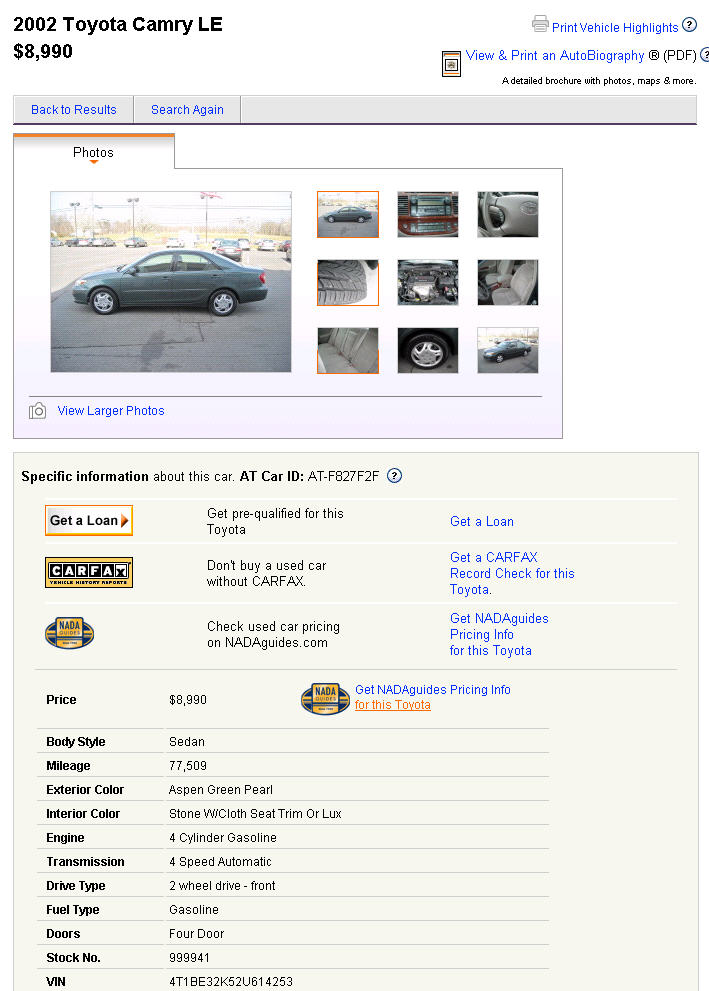This screenshot has width=709, height=991.
Task: Click the CARFAX logo
Action: tap(89, 573)
